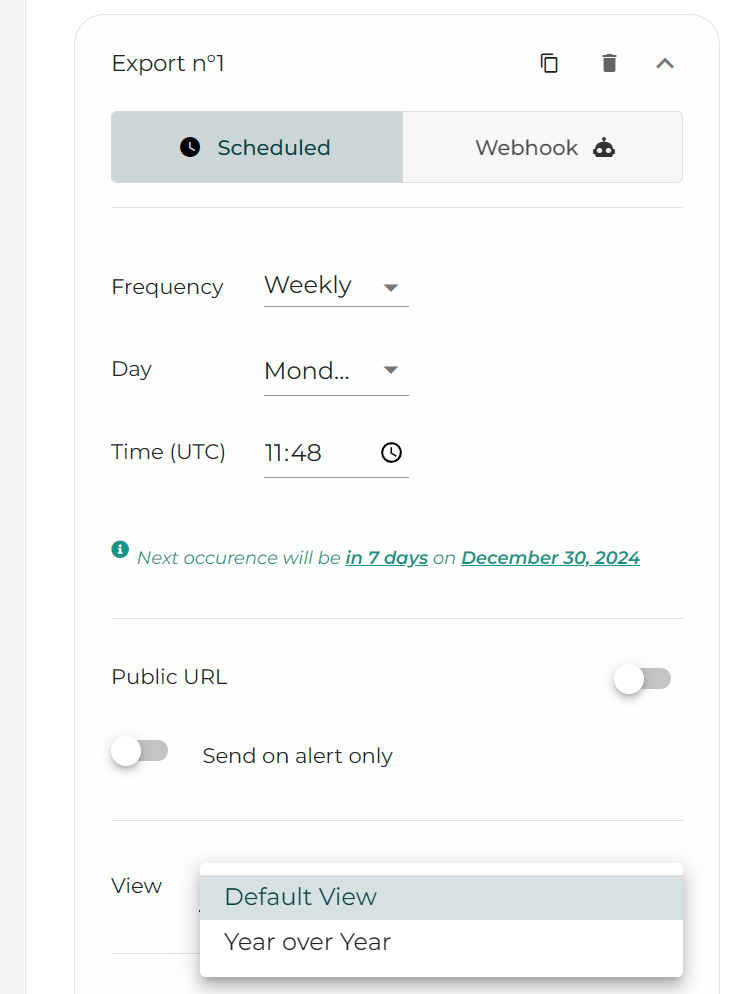Toggle Send on alert only switch
Image resolution: width=749 pixels, height=994 pixels.
[139, 751]
